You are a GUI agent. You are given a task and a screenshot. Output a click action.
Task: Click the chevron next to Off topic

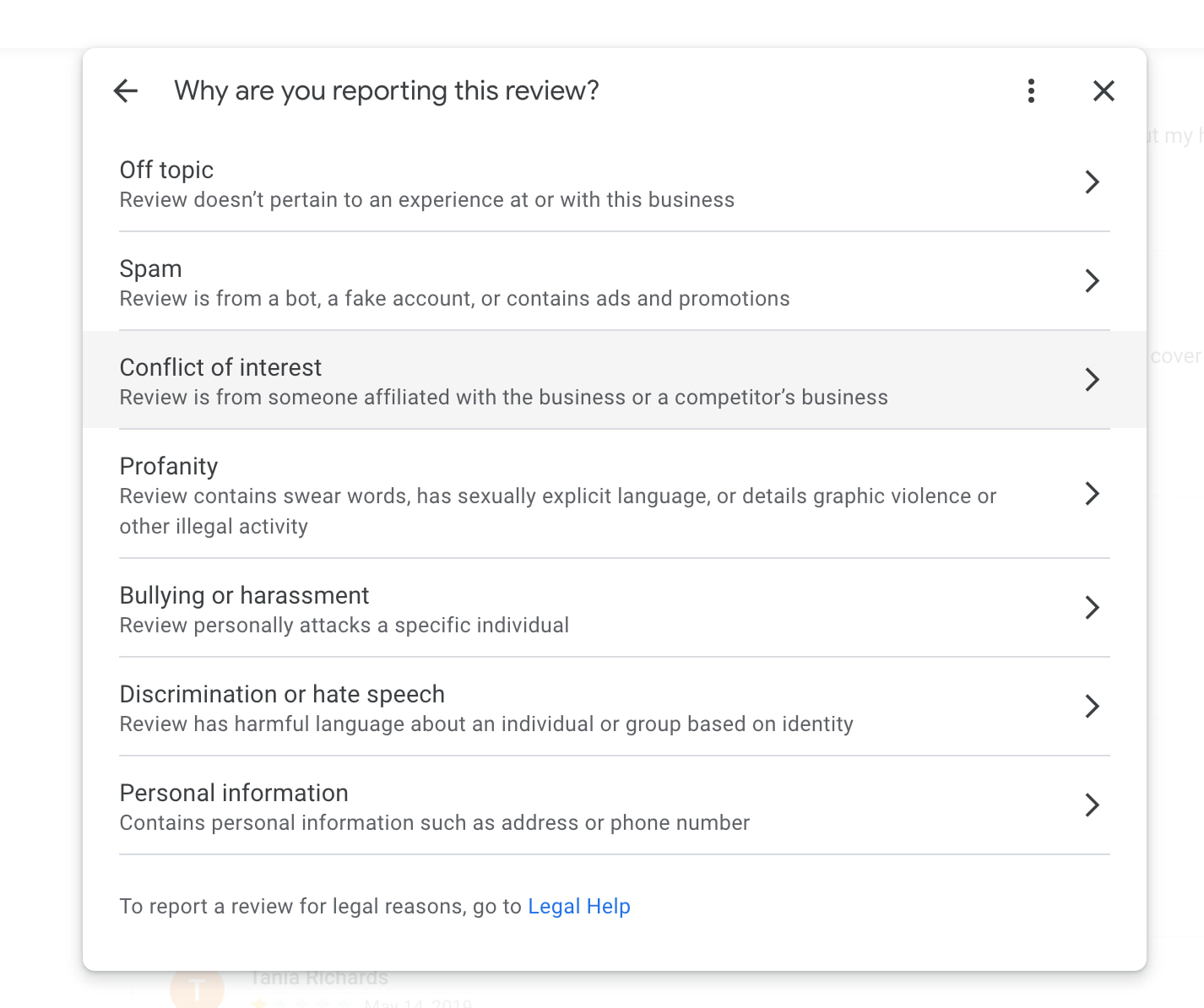coord(1093,182)
